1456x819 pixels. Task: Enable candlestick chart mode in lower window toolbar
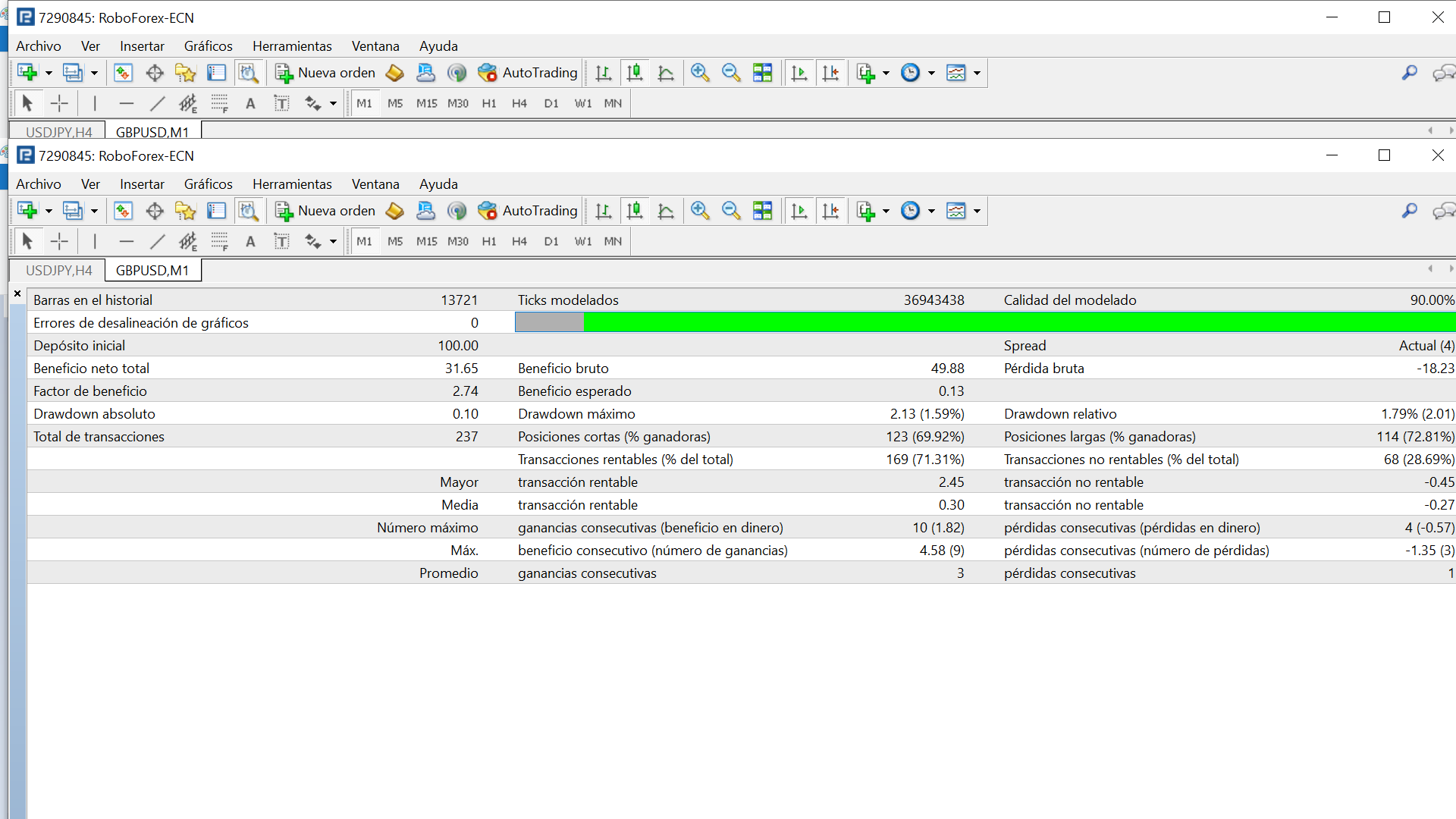coord(635,211)
